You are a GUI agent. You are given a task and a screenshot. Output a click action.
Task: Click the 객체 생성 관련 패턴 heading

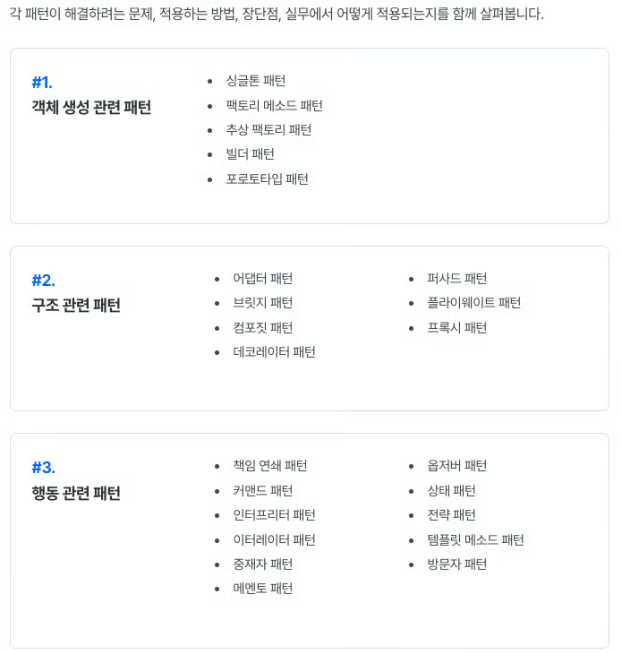click(x=92, y=107)
